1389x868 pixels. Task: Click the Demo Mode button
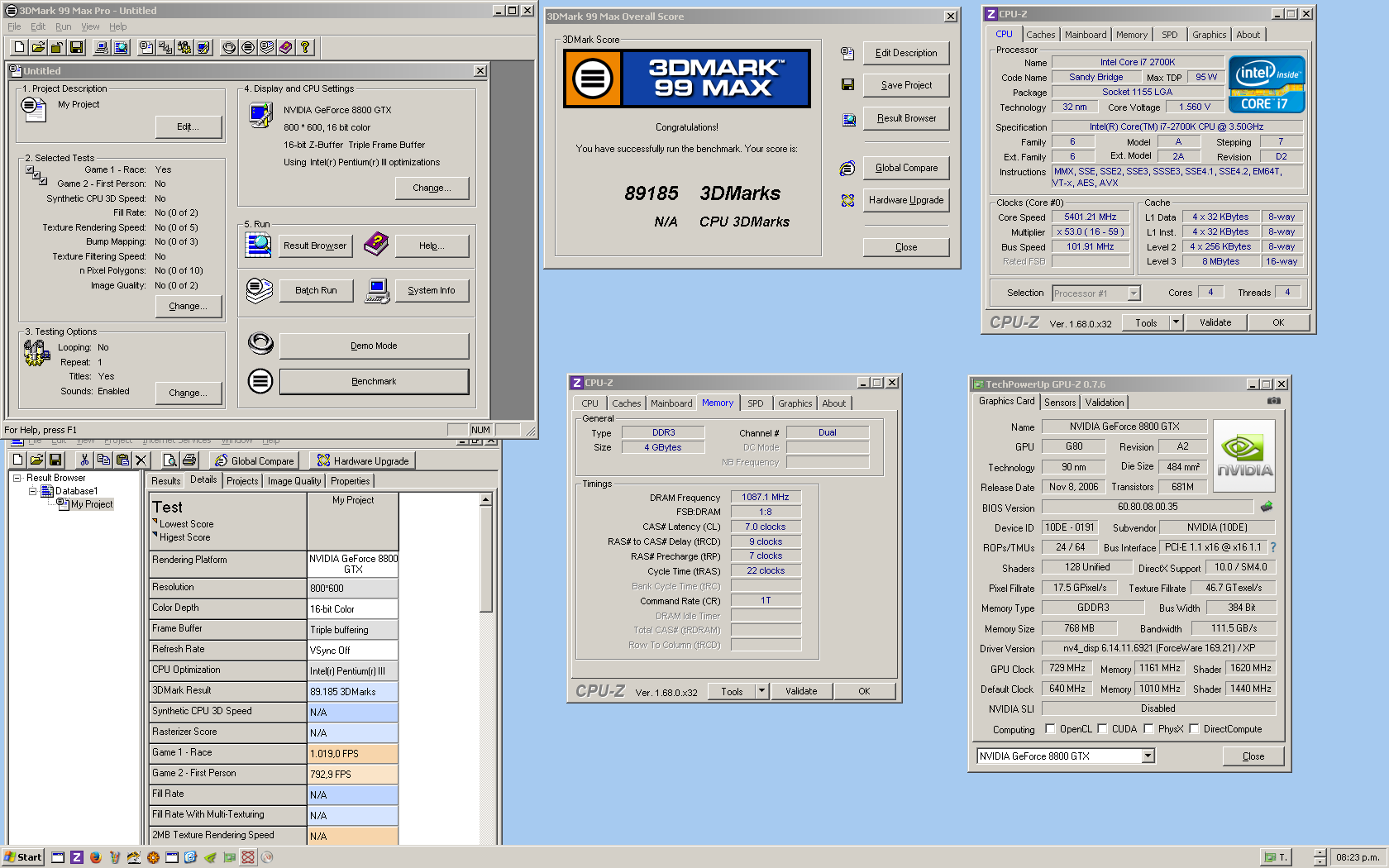(374, 346)
